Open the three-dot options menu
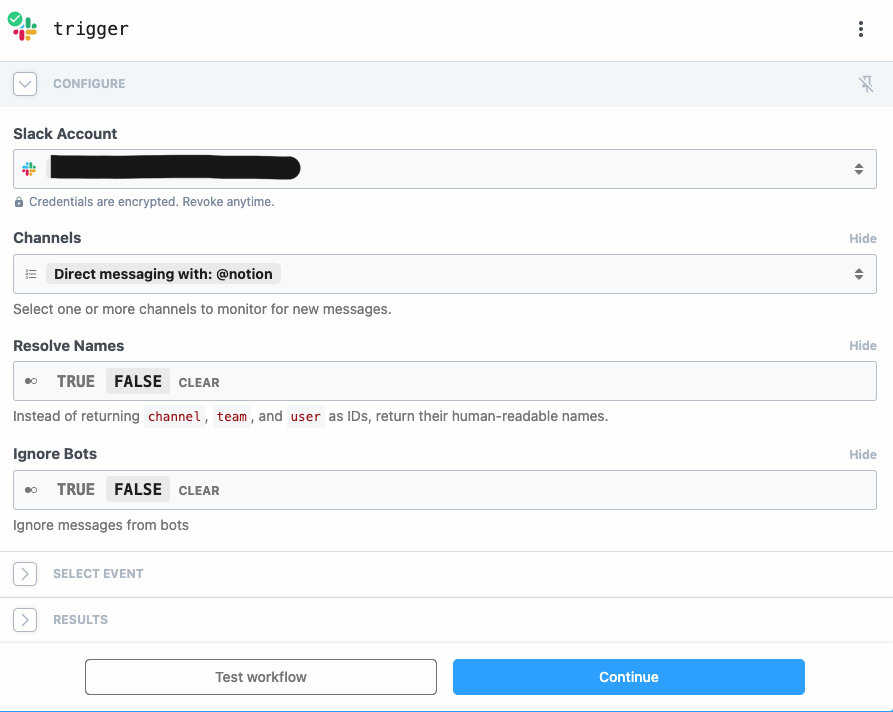 860,29
